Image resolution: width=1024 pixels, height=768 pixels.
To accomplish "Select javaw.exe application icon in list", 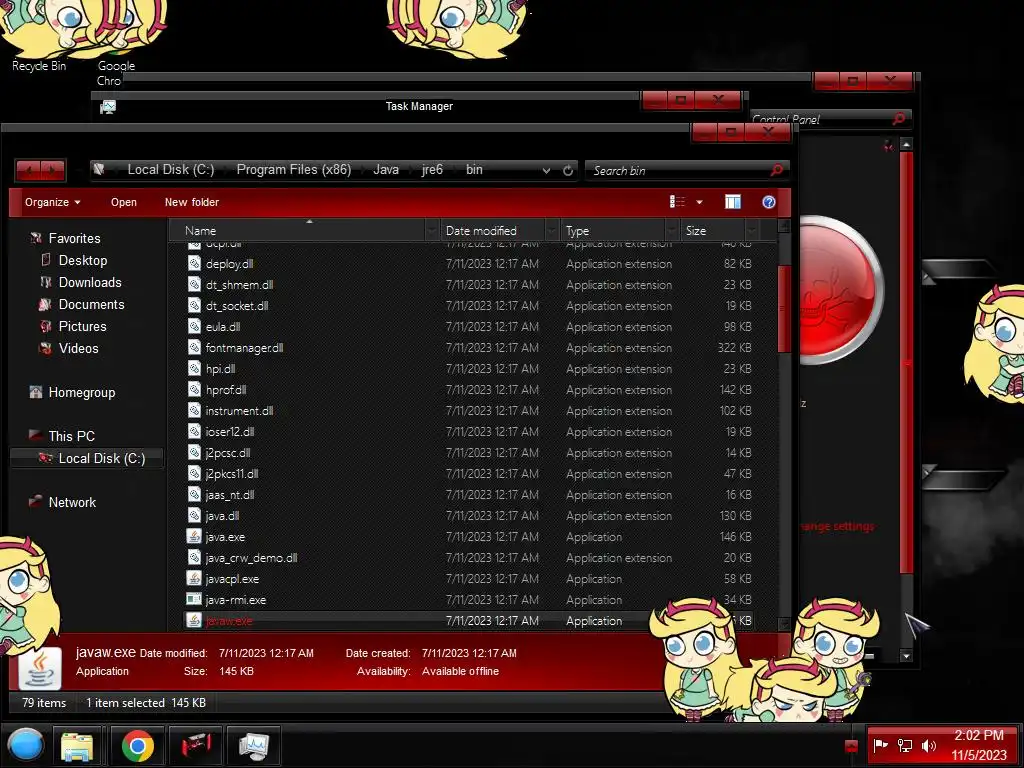I will click(194, 620).
